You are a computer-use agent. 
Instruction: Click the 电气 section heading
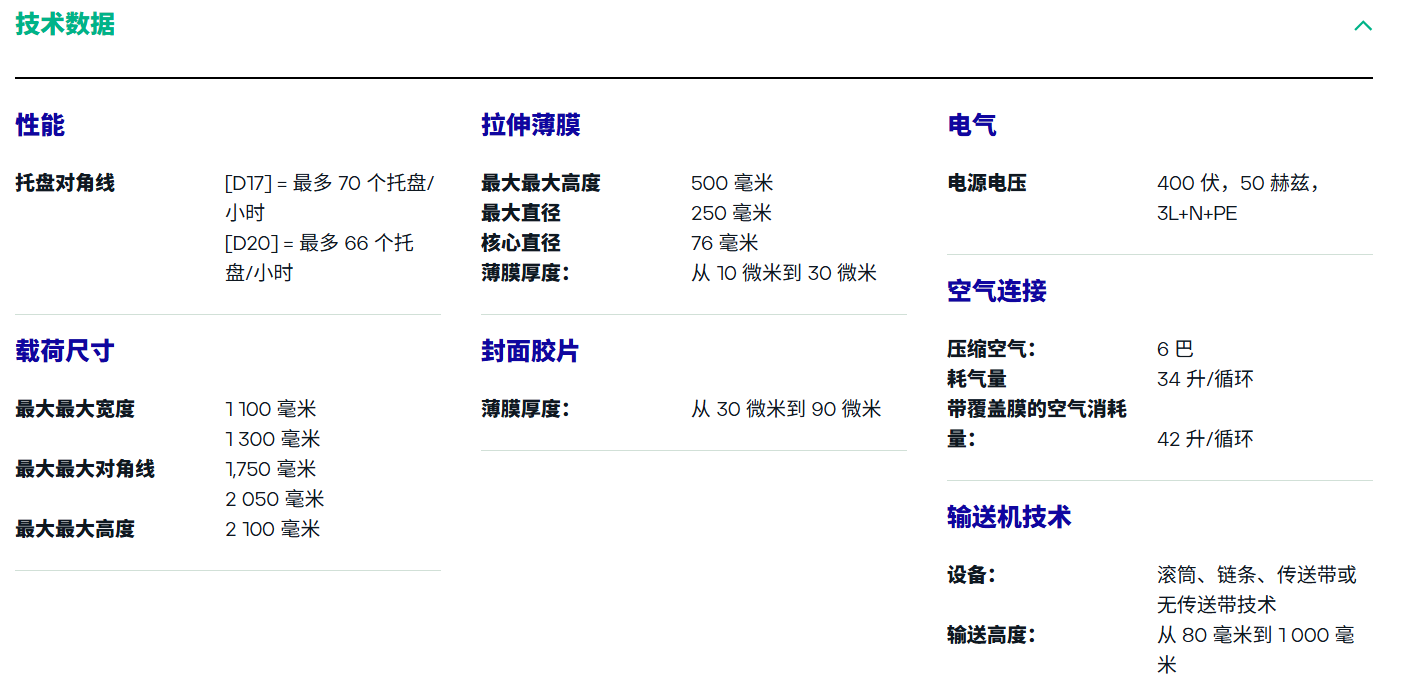tap(971, 125)
